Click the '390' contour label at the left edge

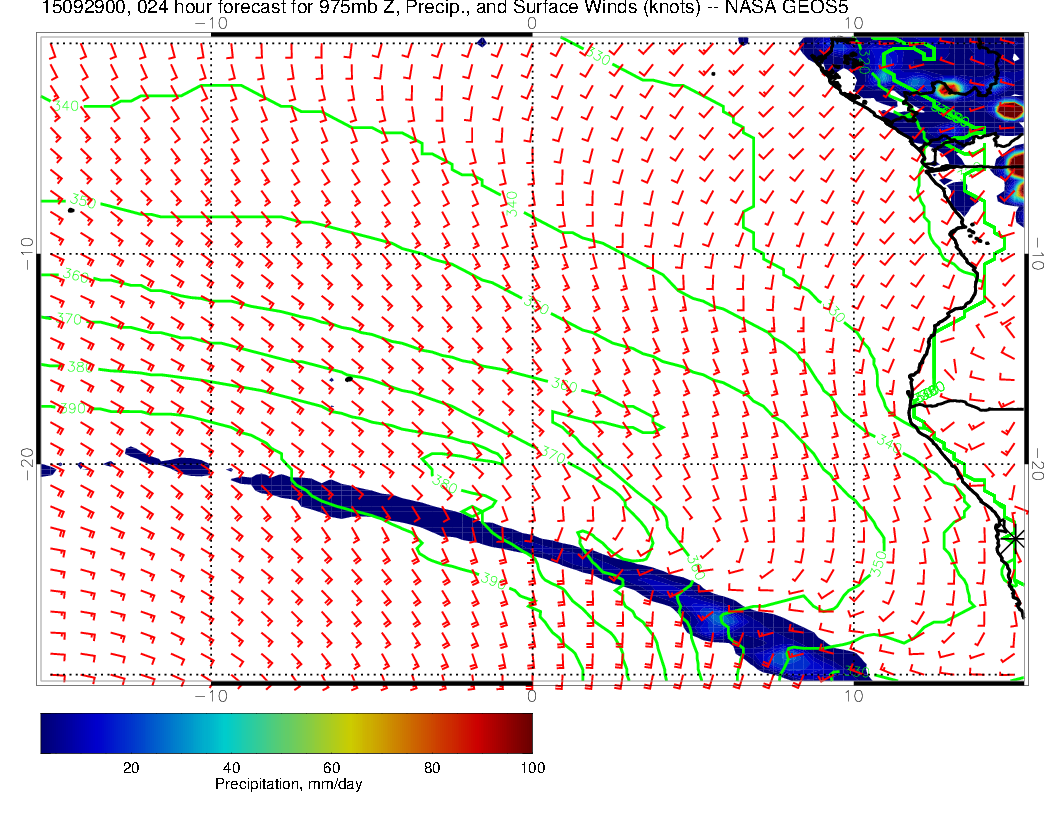(x=74, y=409)
